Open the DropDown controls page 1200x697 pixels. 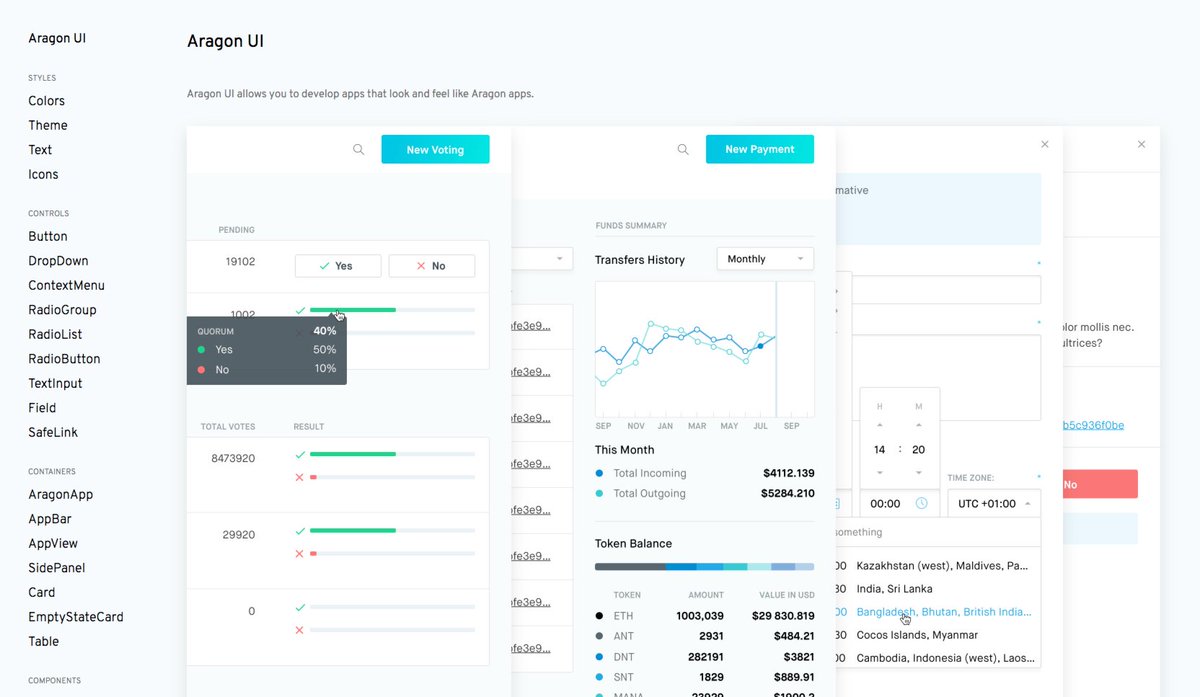point(58,261)
